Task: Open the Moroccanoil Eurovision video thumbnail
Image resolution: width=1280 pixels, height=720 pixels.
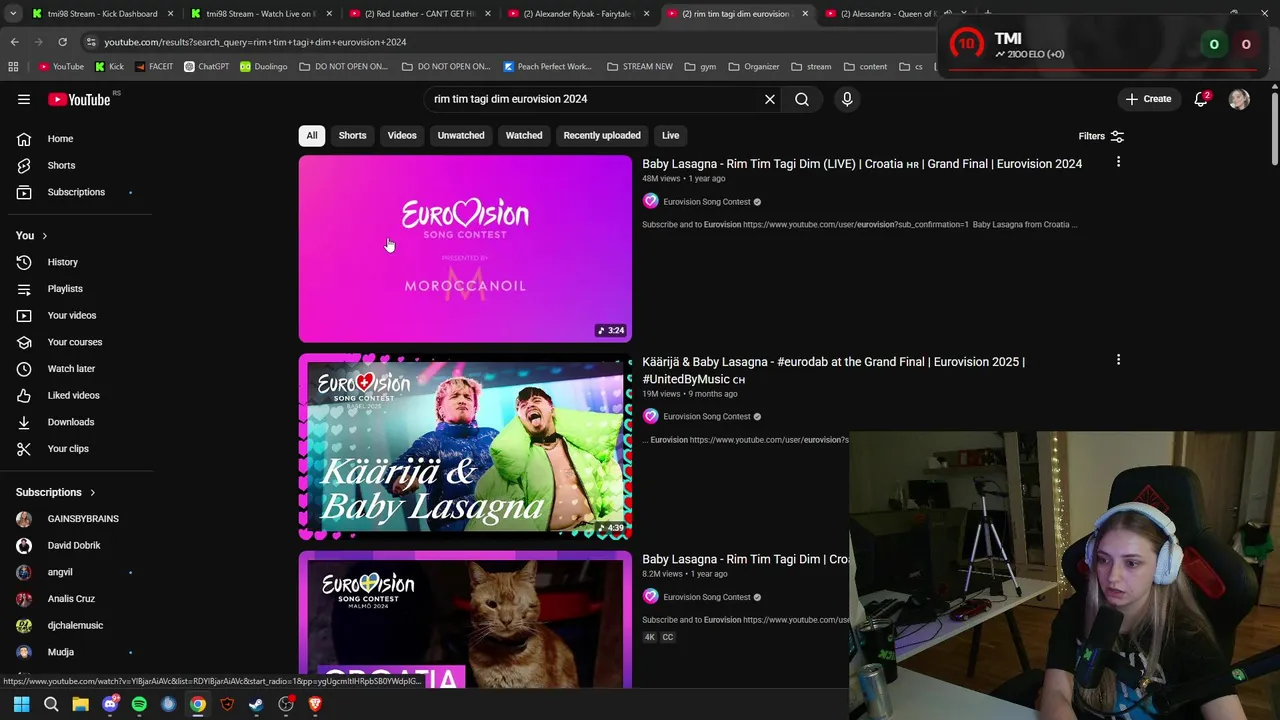Action: [x=465, y=249]
